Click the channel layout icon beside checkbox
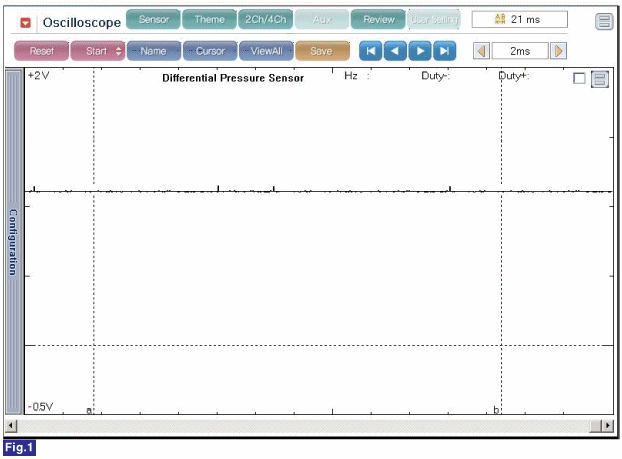 (600, 80)
